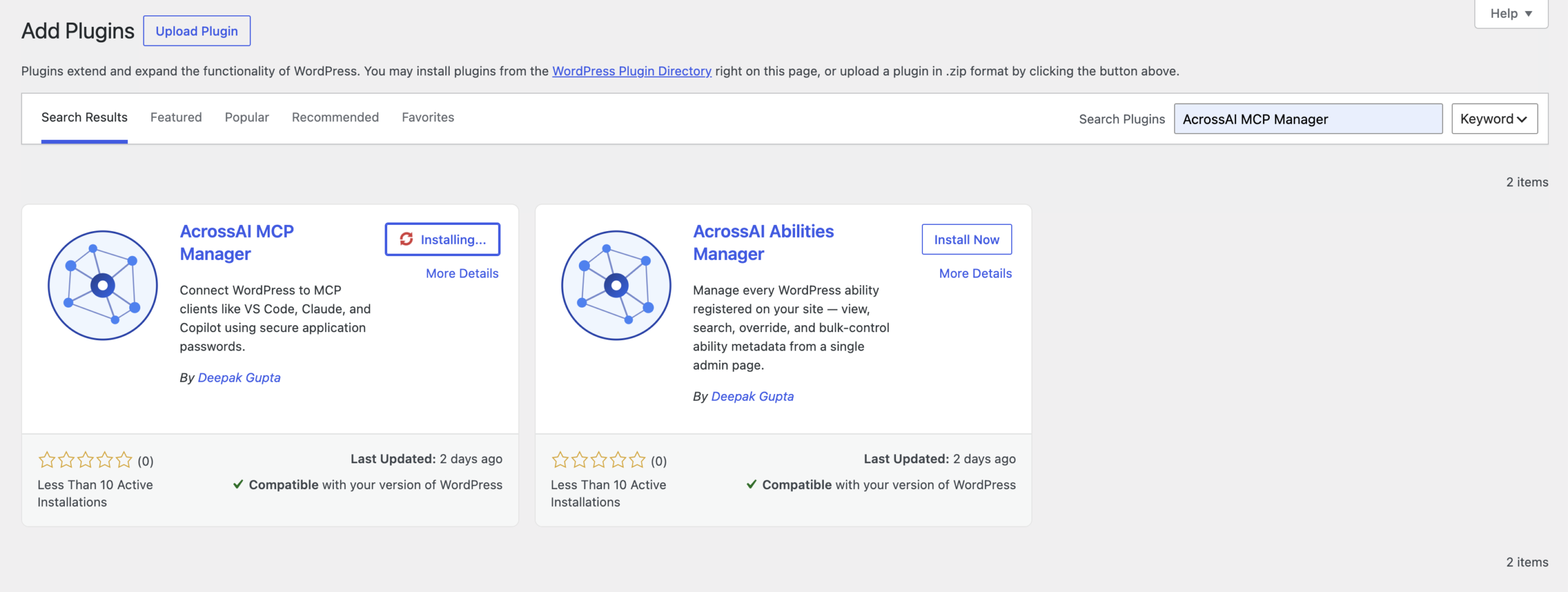Open the Recommended plugins tab

click(x=335, y=118)
